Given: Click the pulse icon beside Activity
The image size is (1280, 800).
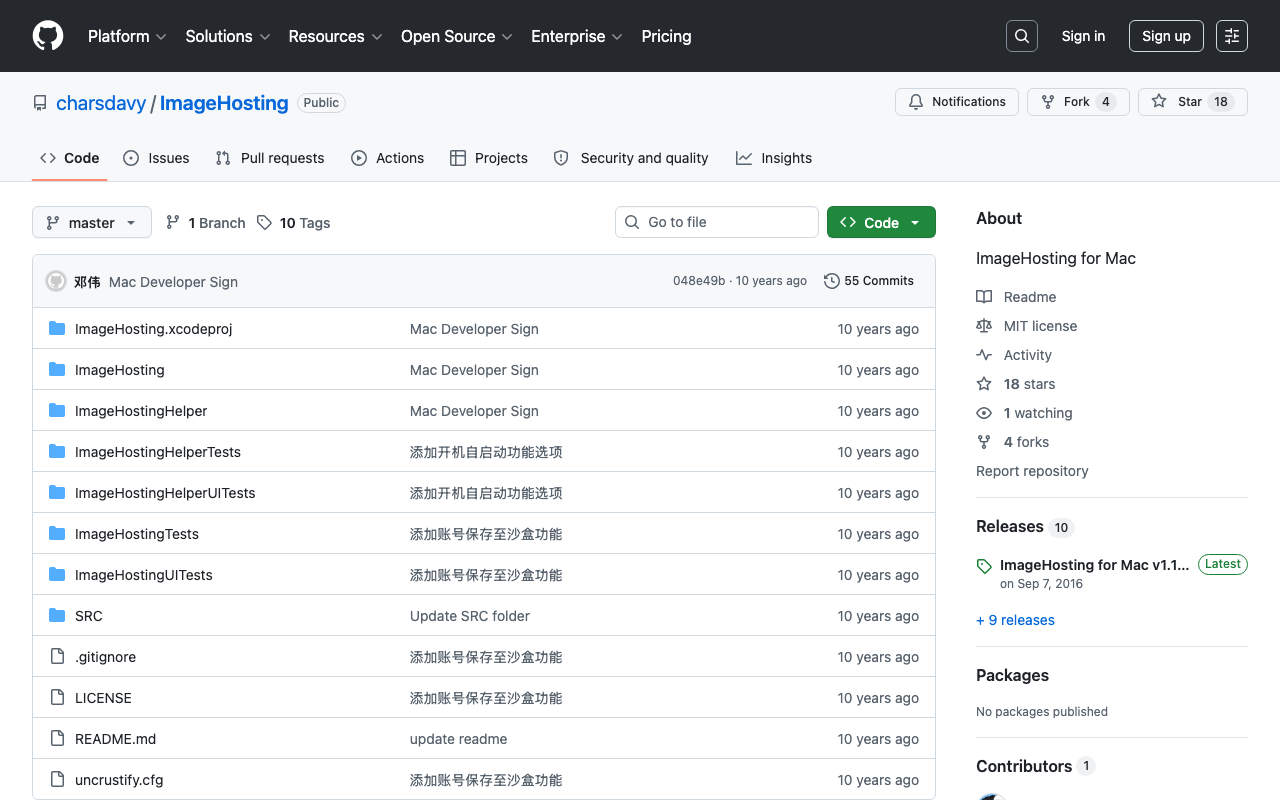Looking at the screenshot, I should 984,355.
